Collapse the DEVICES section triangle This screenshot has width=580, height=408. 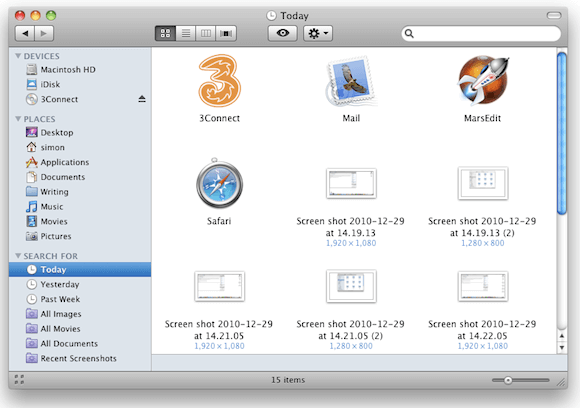(x=18, y=56)
